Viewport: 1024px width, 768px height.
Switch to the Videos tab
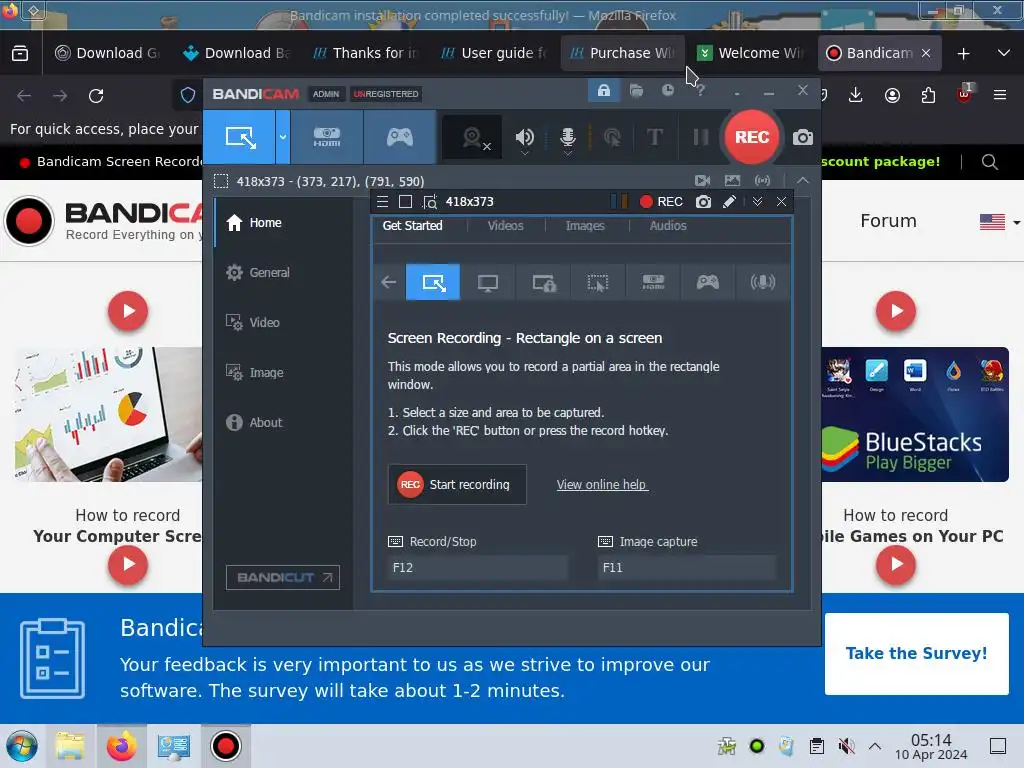pos(505,225)
